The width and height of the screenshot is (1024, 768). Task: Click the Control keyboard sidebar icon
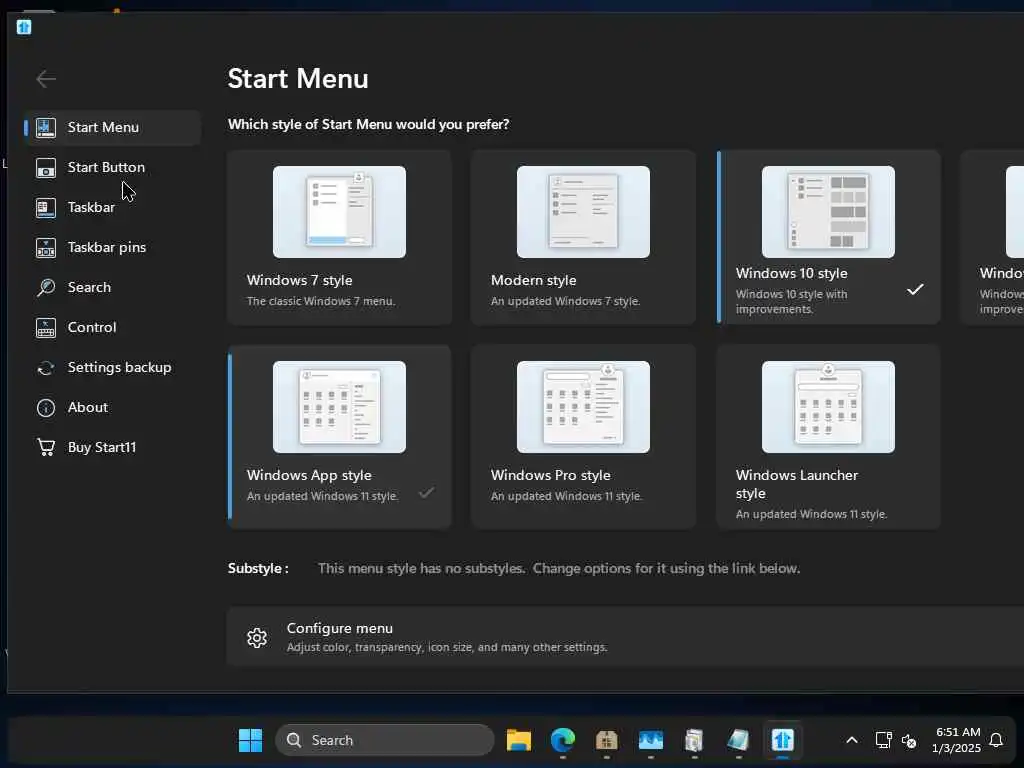point(46,328)
